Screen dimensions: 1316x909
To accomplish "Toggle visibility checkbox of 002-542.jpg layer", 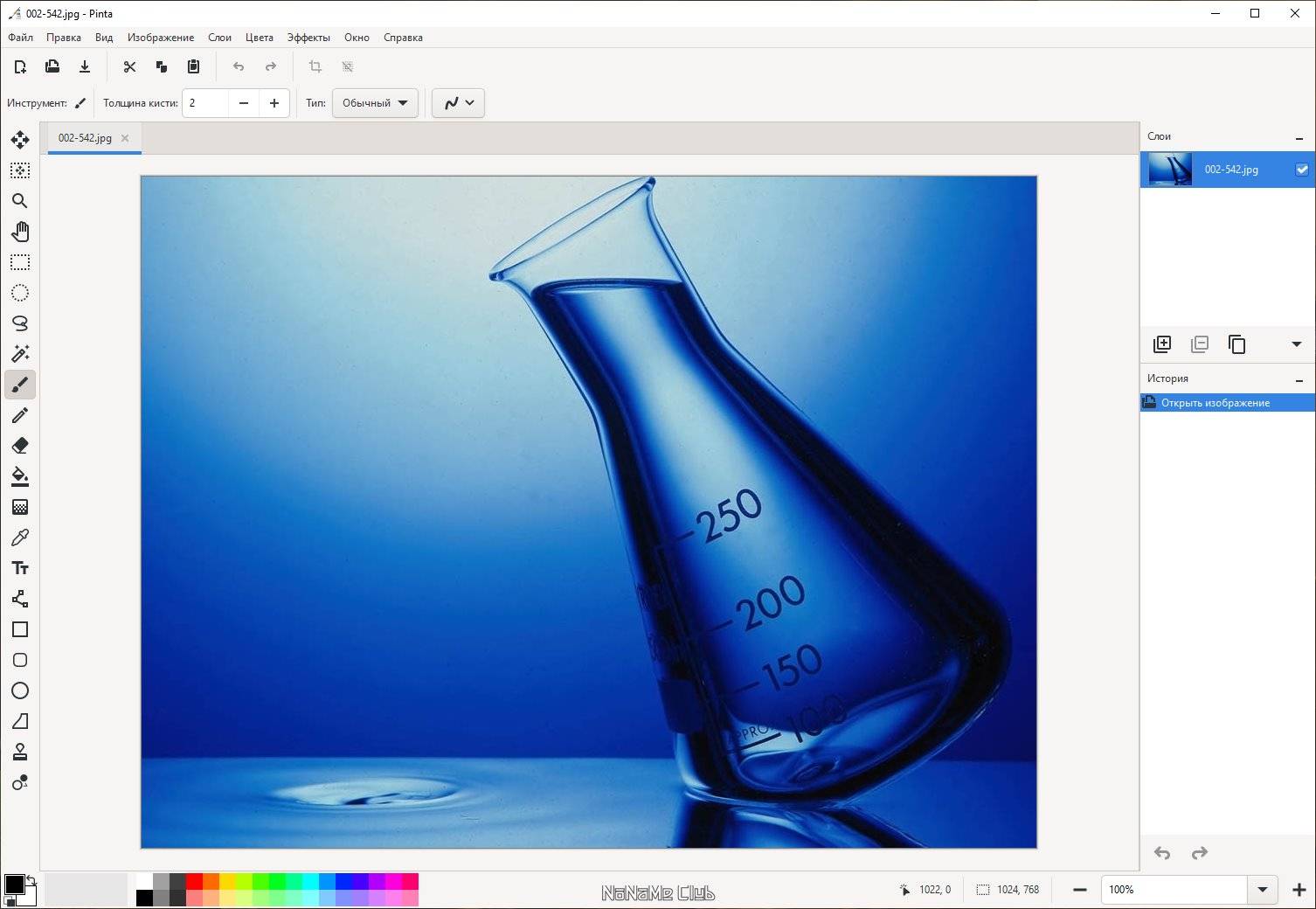I will click(1302, 170).
